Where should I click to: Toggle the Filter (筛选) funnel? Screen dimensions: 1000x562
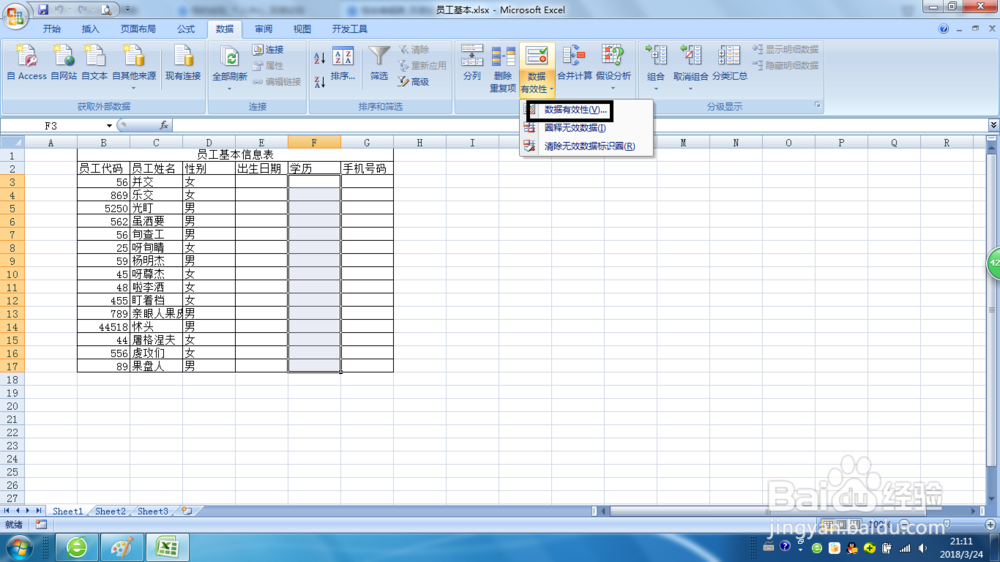click(379, 63)
